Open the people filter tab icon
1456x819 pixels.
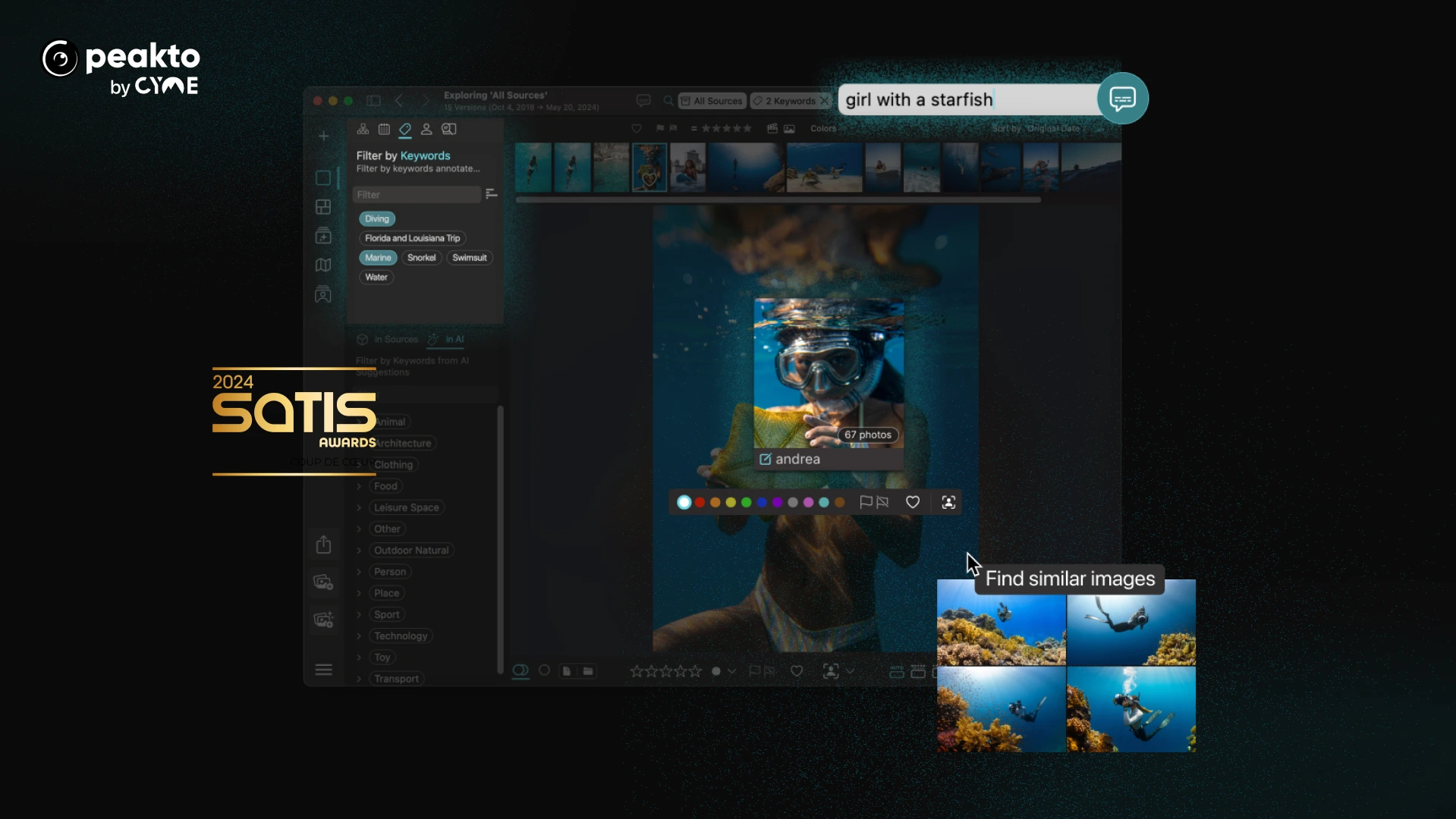[426, 129]
